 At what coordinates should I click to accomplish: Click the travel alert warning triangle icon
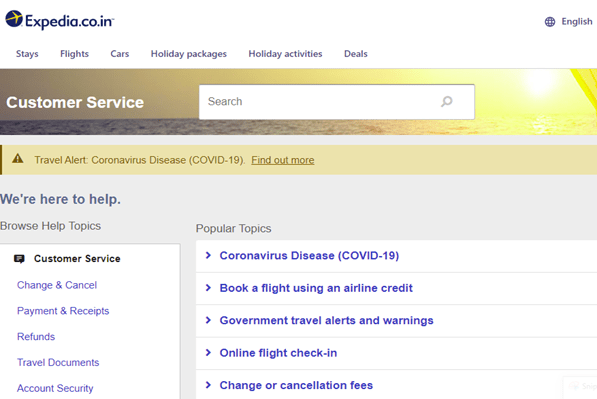click(x=18, y=158)
